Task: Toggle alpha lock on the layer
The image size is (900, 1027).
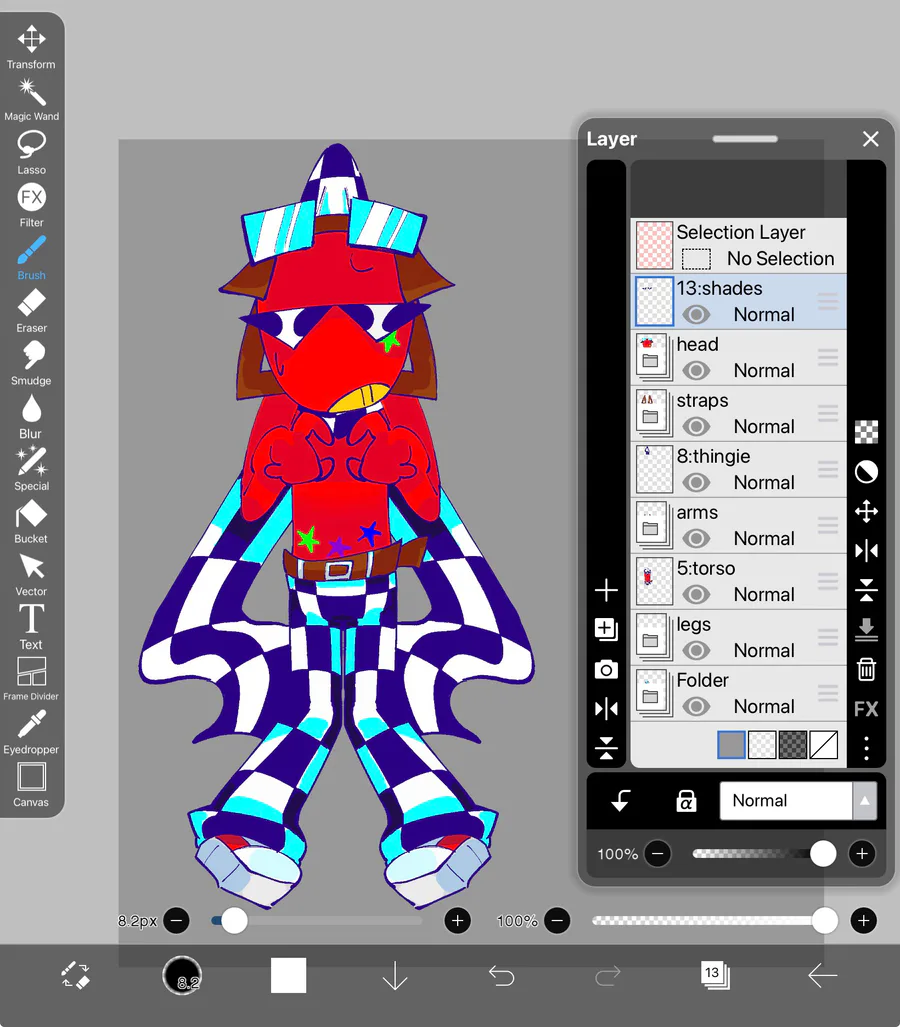Action: pos(686,800)
